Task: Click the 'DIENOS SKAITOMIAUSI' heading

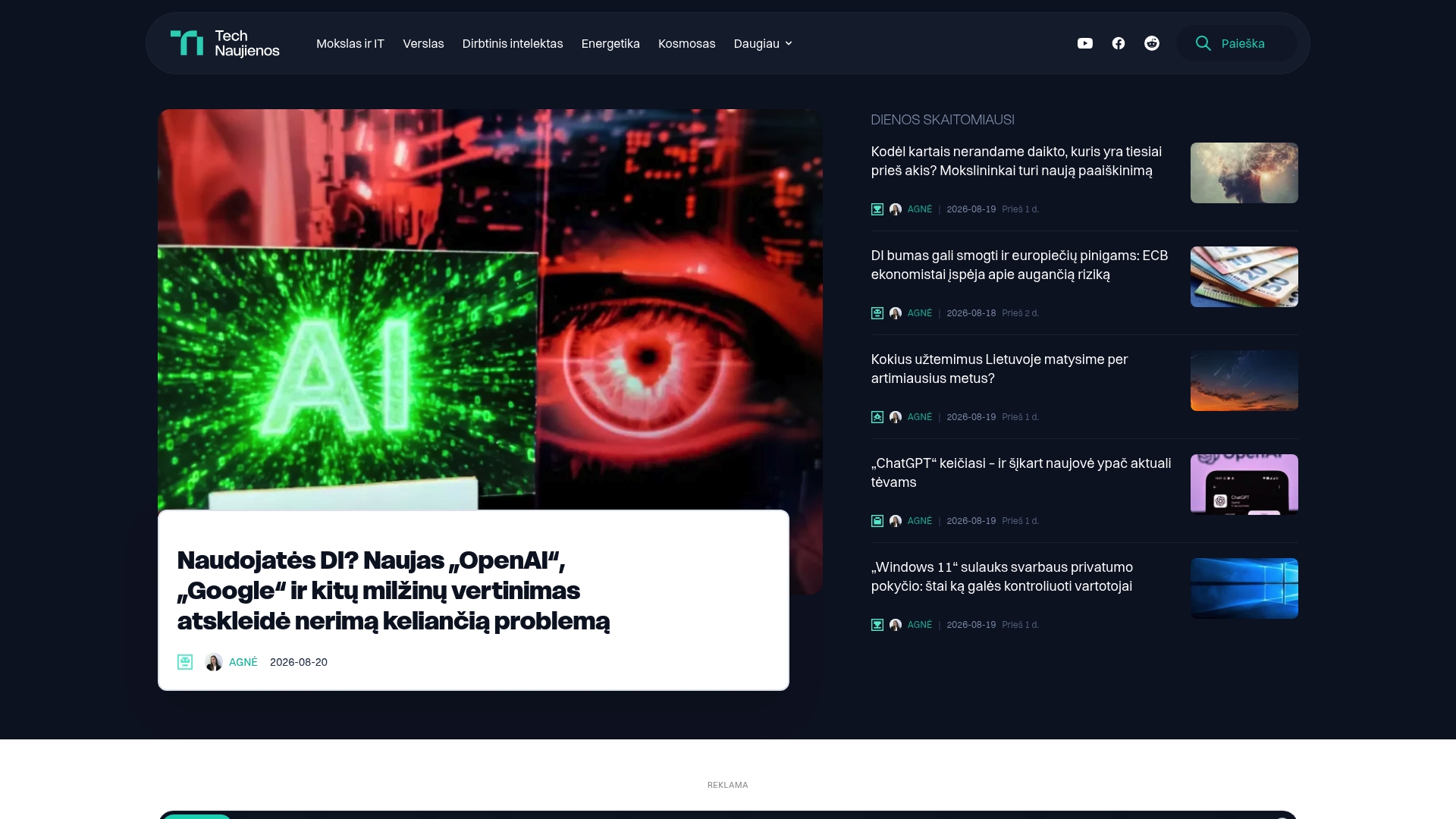Action: [943, 120]
